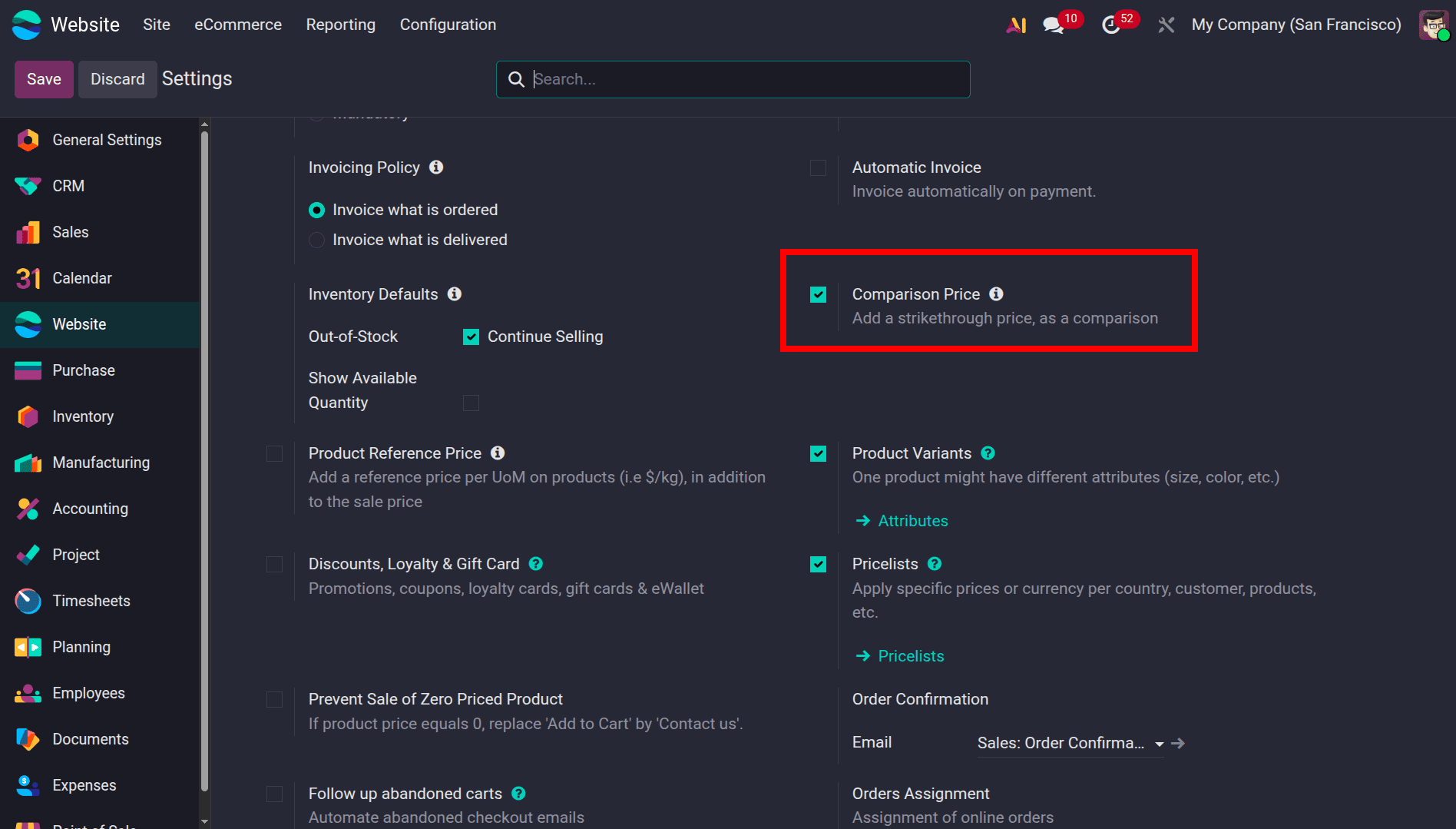This screenshot has height=829, width=1456.
Task: Open the activities clock icon with 52 badge
Action: (x=1110, y=25)
